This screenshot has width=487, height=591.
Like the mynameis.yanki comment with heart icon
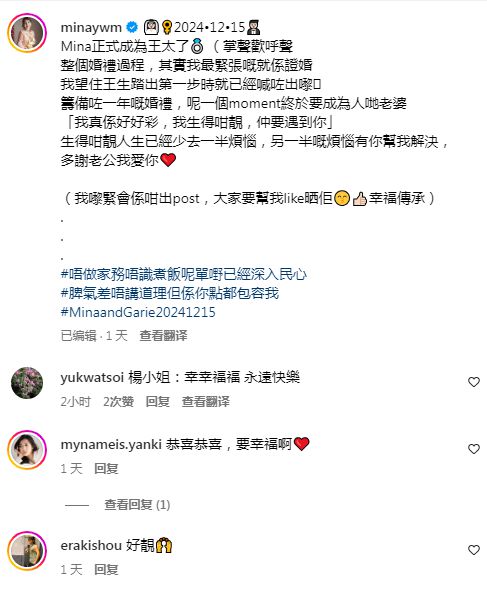[x=473, y=449]
